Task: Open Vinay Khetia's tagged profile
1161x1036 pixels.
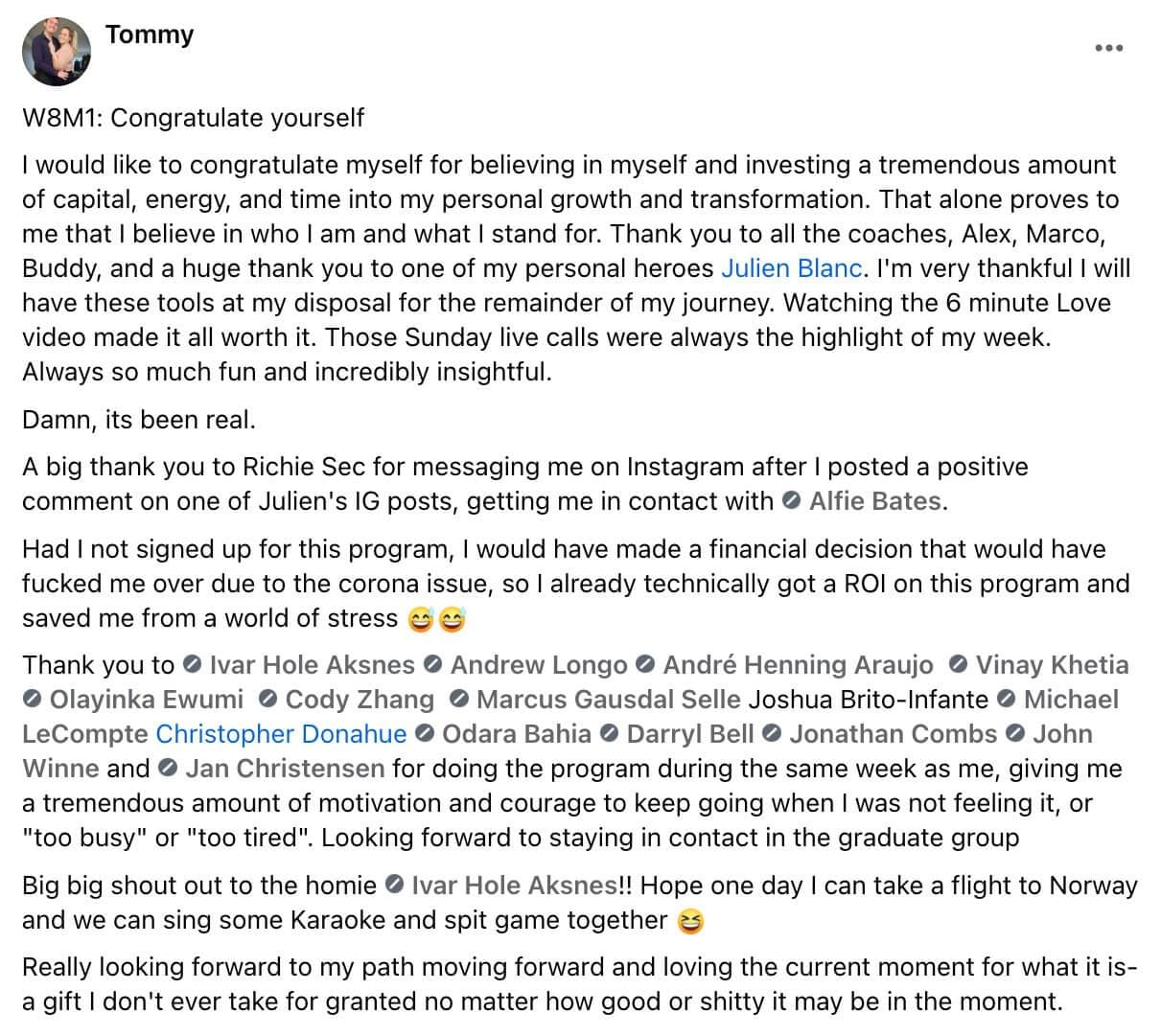Action: pyautogui.click(x=1052, y=665)
